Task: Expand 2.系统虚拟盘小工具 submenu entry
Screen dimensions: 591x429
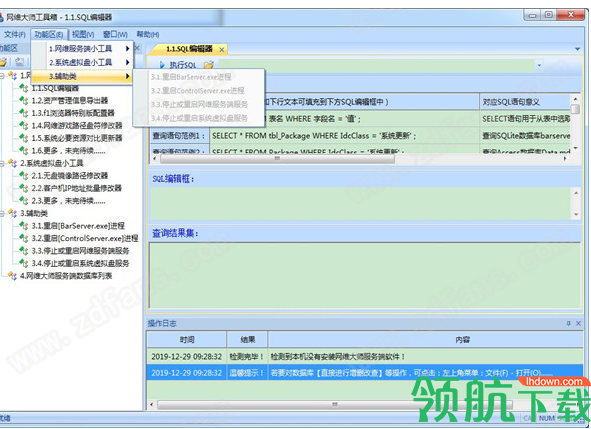Action: click(x=82, y=62)
